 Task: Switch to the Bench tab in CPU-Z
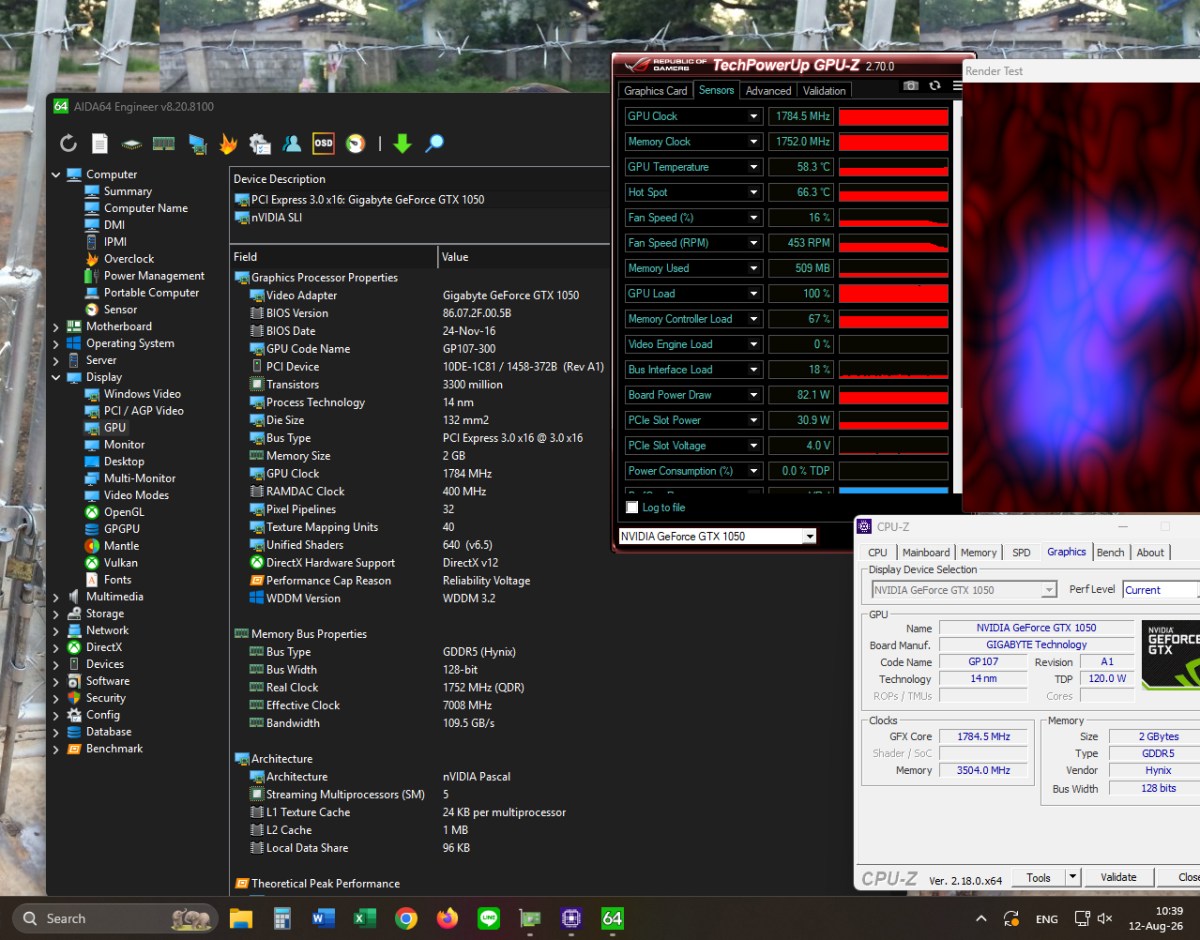click(x=1110, y=552)
